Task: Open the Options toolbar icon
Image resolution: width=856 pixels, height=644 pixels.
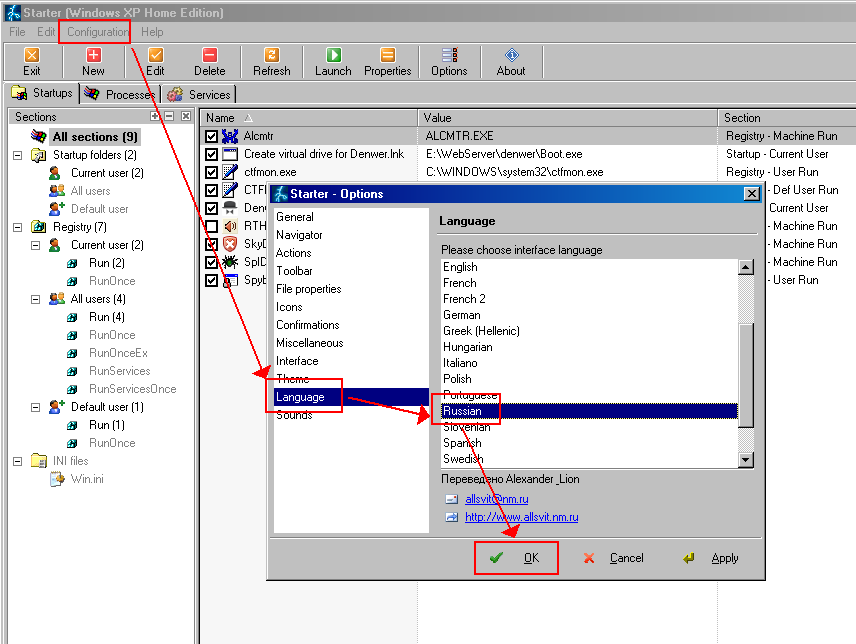Action: pos(449,55)
